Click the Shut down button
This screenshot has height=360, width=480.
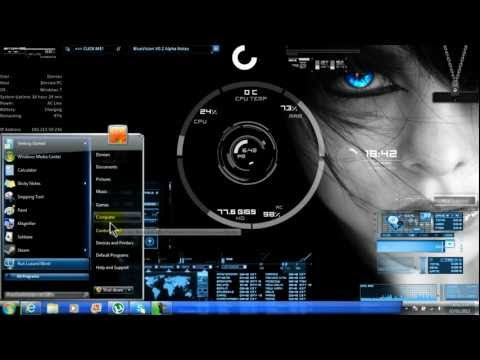point(110,290)
